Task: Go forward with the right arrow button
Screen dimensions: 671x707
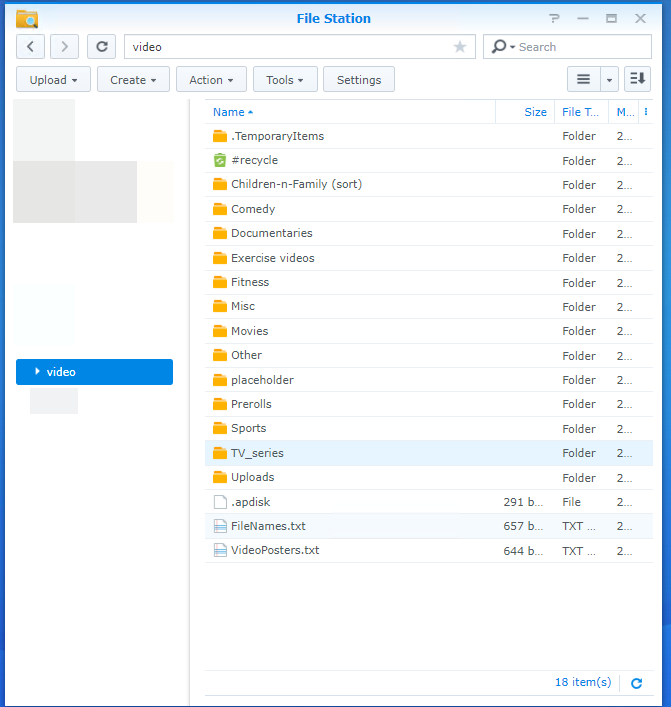Action: click(x=64, y=46)
